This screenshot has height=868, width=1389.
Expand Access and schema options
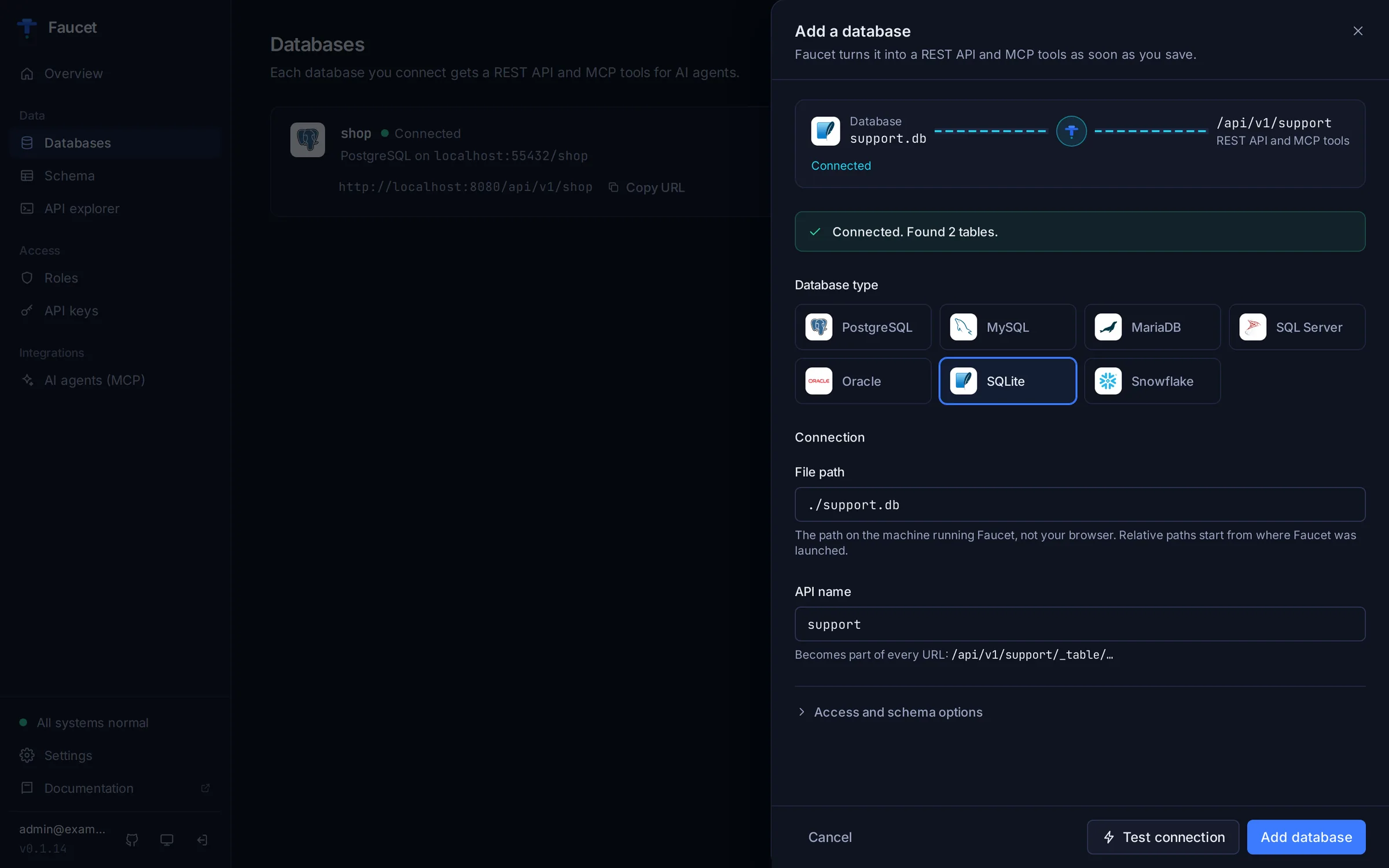[x=890, y=712]
